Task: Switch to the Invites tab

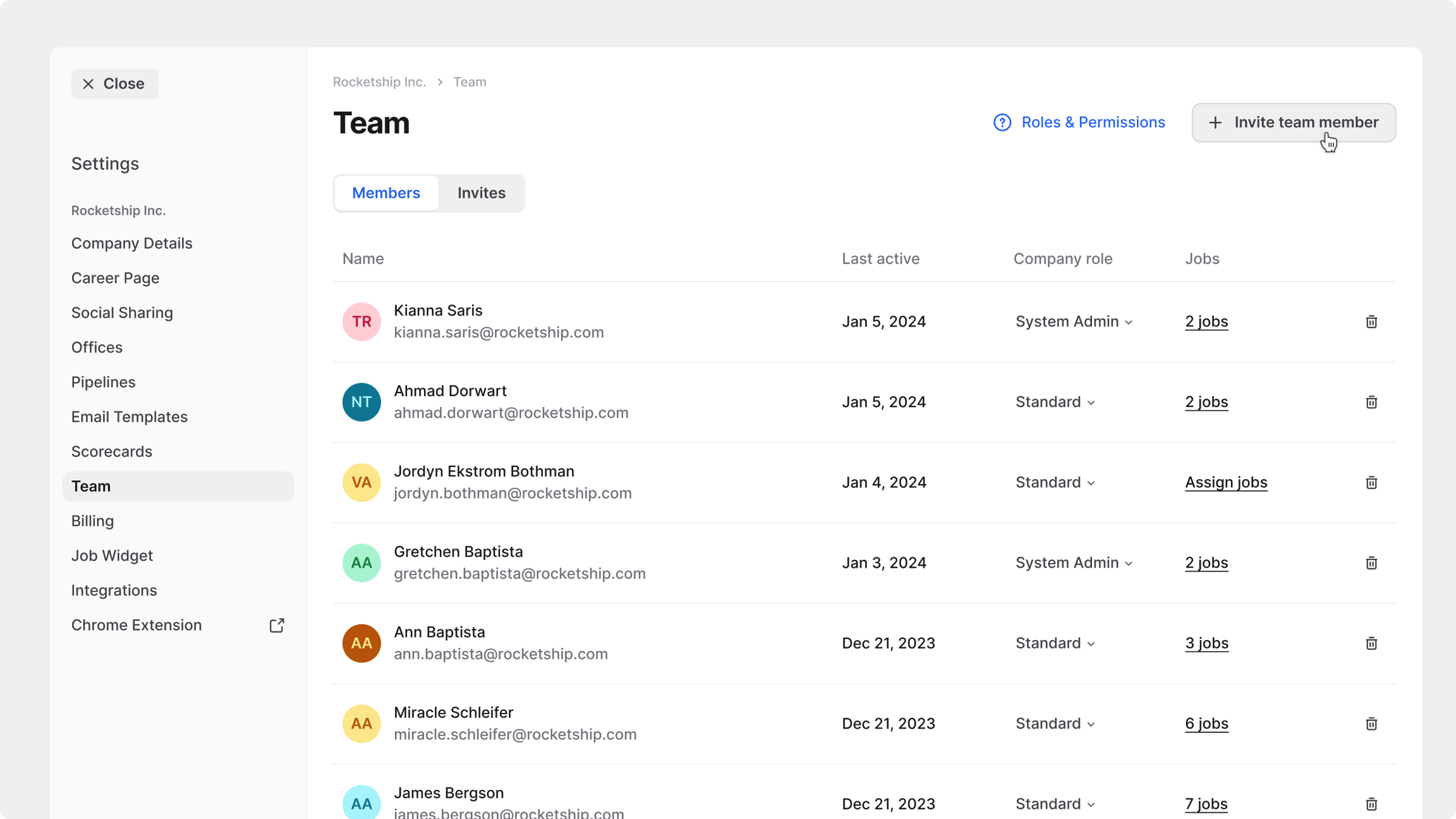Action: tap(481, 193)
